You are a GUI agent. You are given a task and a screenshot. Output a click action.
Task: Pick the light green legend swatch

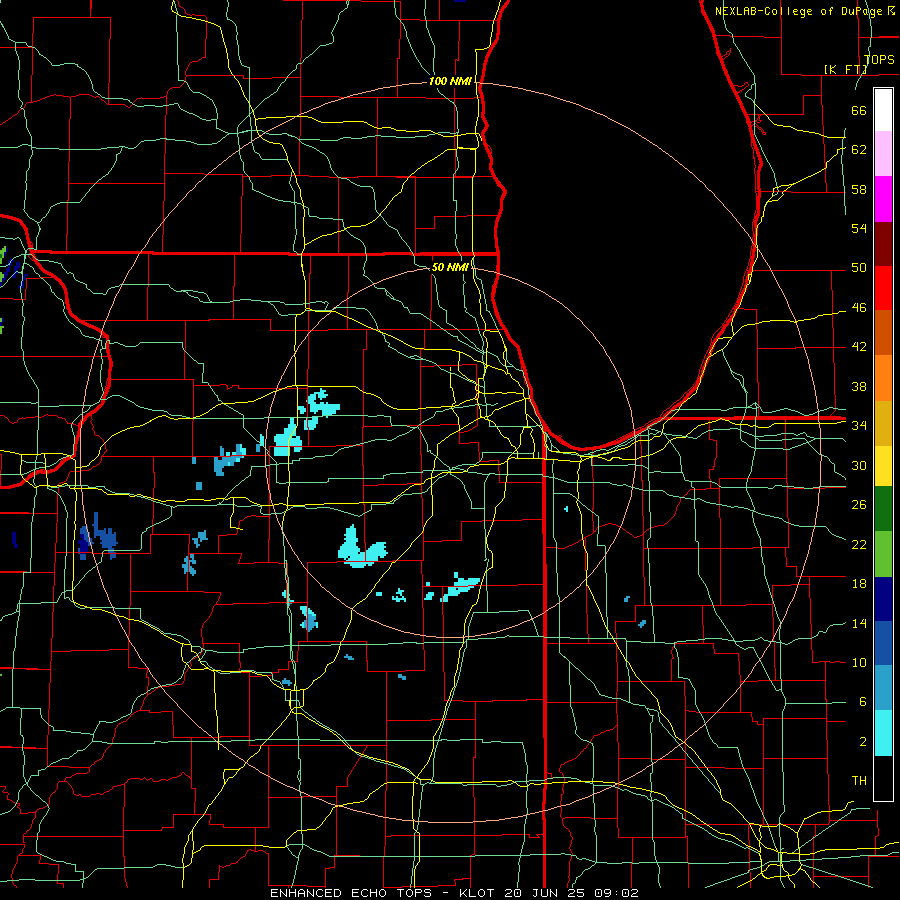(x=883, y=554)
